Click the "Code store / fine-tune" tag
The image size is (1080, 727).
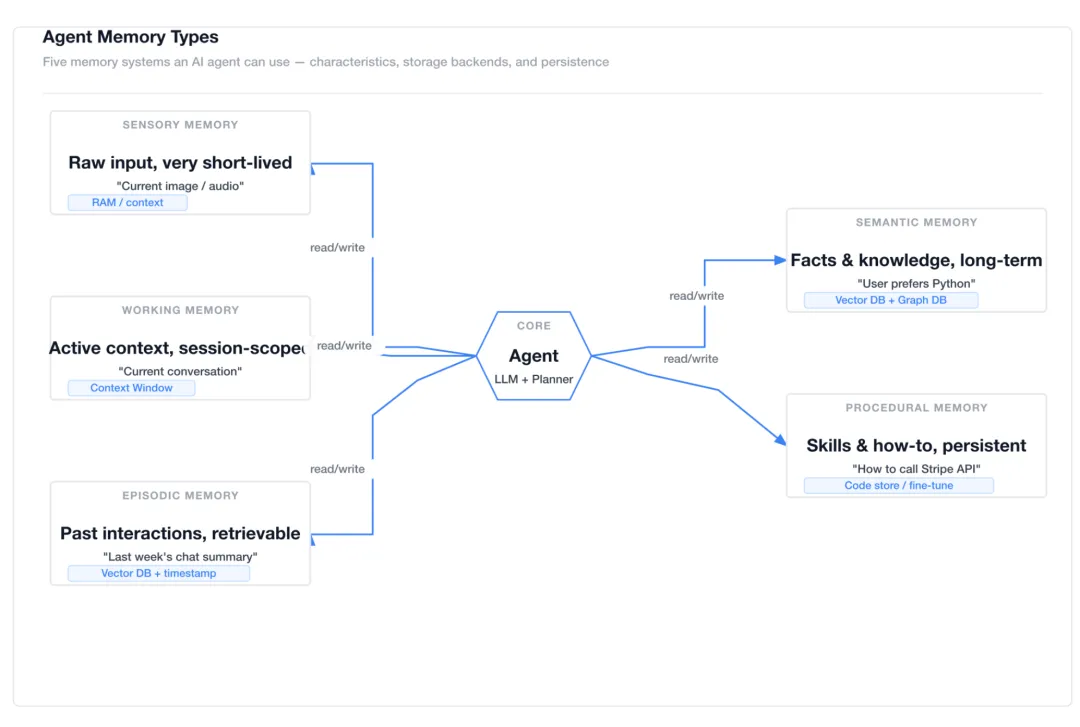[x=898, y=486]
